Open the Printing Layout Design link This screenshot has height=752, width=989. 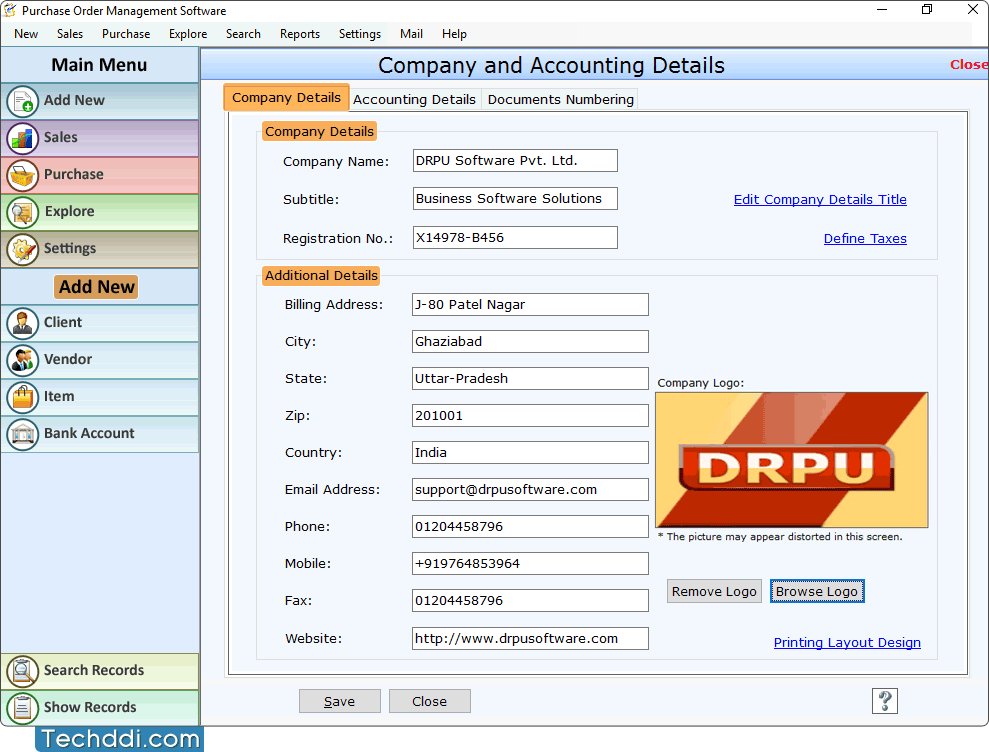[x=847, y=643]
